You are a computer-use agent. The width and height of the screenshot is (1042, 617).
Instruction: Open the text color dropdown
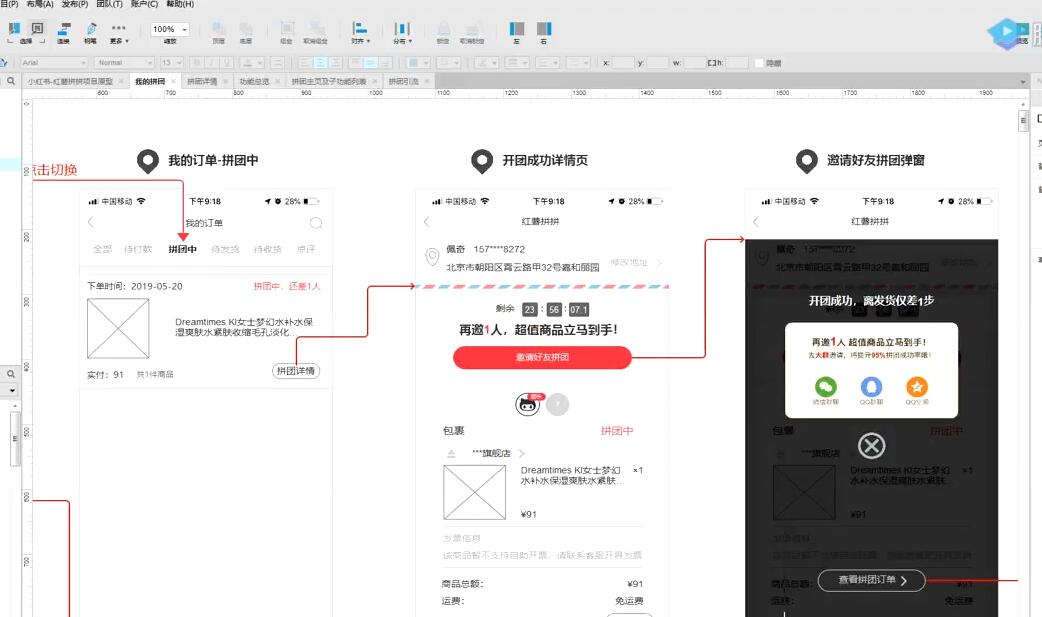[252, 62]
